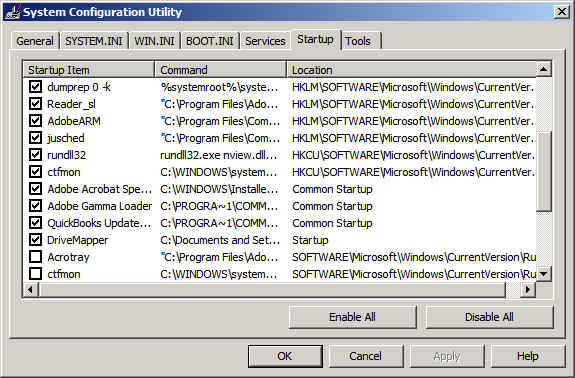This screenshot has width=575, height=378.
Task: Click the horizontal scrollbar left arrow
Action: 30,290
